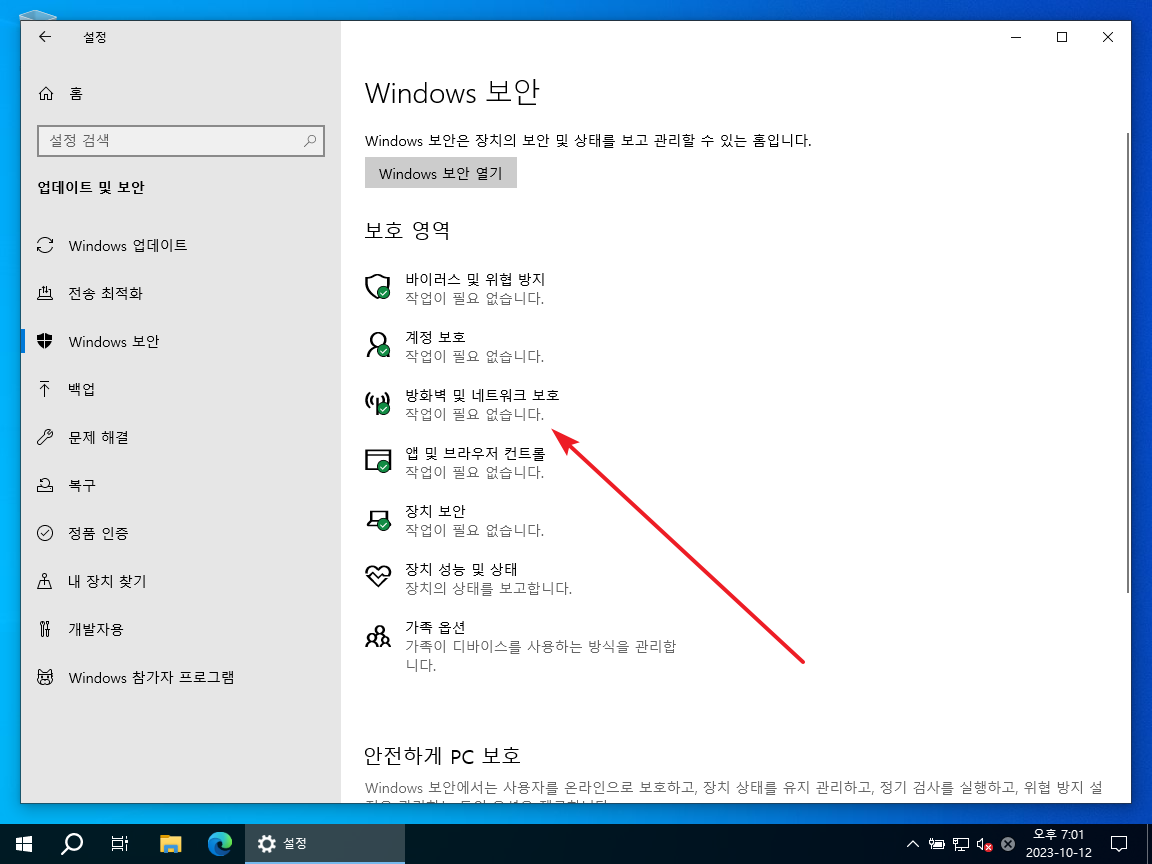Screen dimensions: 1152x864
Task: Click the muted volume tray icon
Action: pyautogui.click(x=984, y=844)
